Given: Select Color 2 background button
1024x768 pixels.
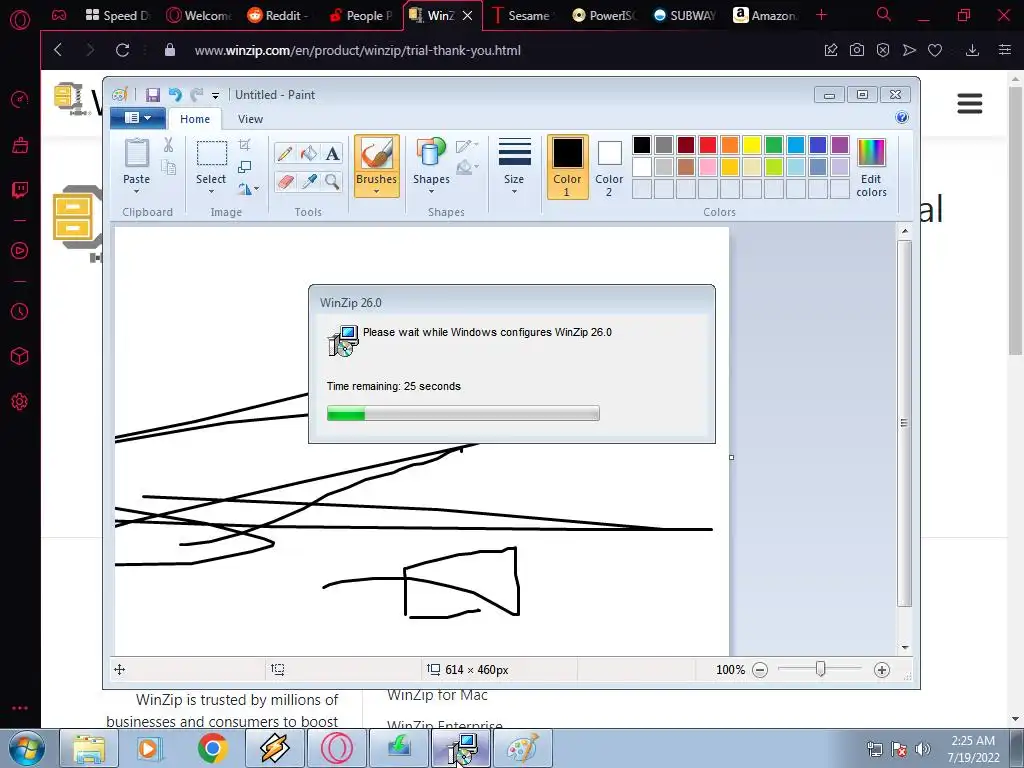Looking at the screenshot, I should 609,167.
